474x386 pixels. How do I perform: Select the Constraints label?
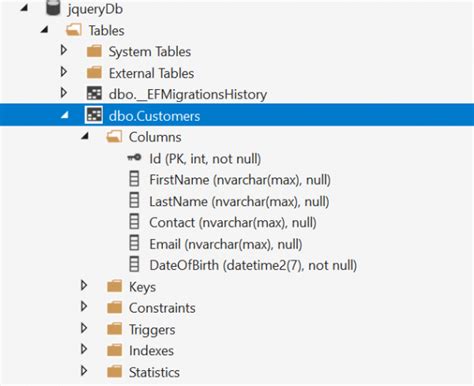pyautogui.click(x=162, y=308)
